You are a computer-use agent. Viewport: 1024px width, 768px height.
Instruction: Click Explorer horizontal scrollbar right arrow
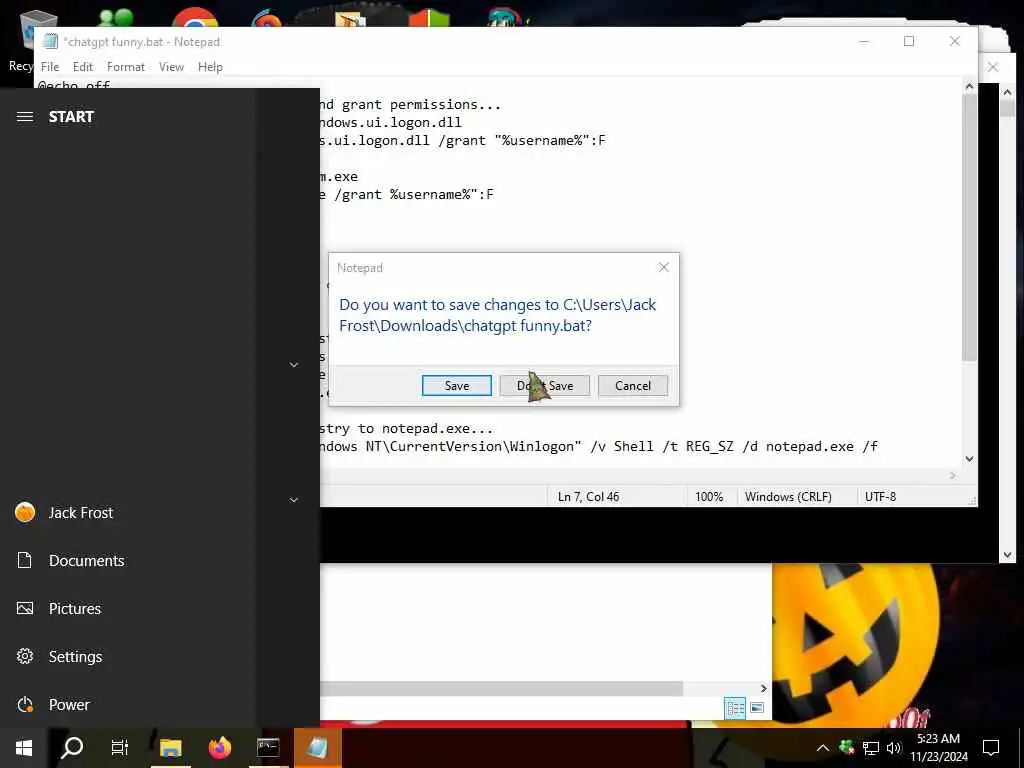[763, 688]
